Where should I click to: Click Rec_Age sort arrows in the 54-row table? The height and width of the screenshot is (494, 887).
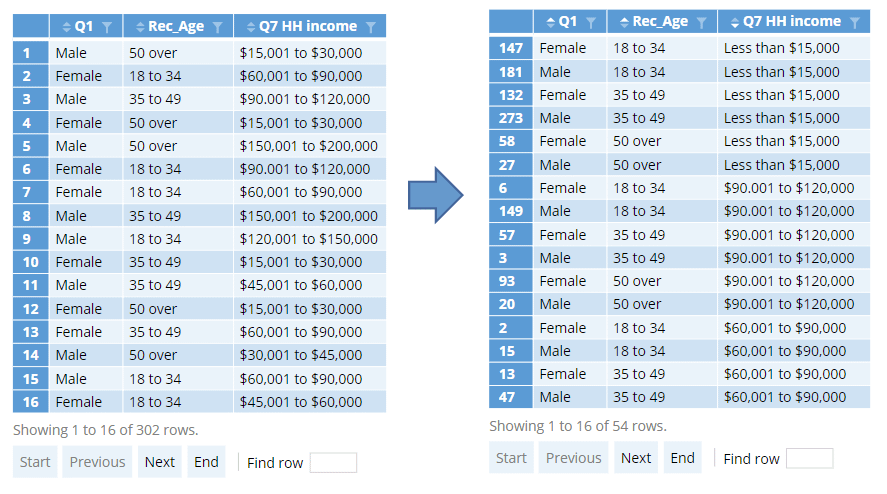(625, 22)
